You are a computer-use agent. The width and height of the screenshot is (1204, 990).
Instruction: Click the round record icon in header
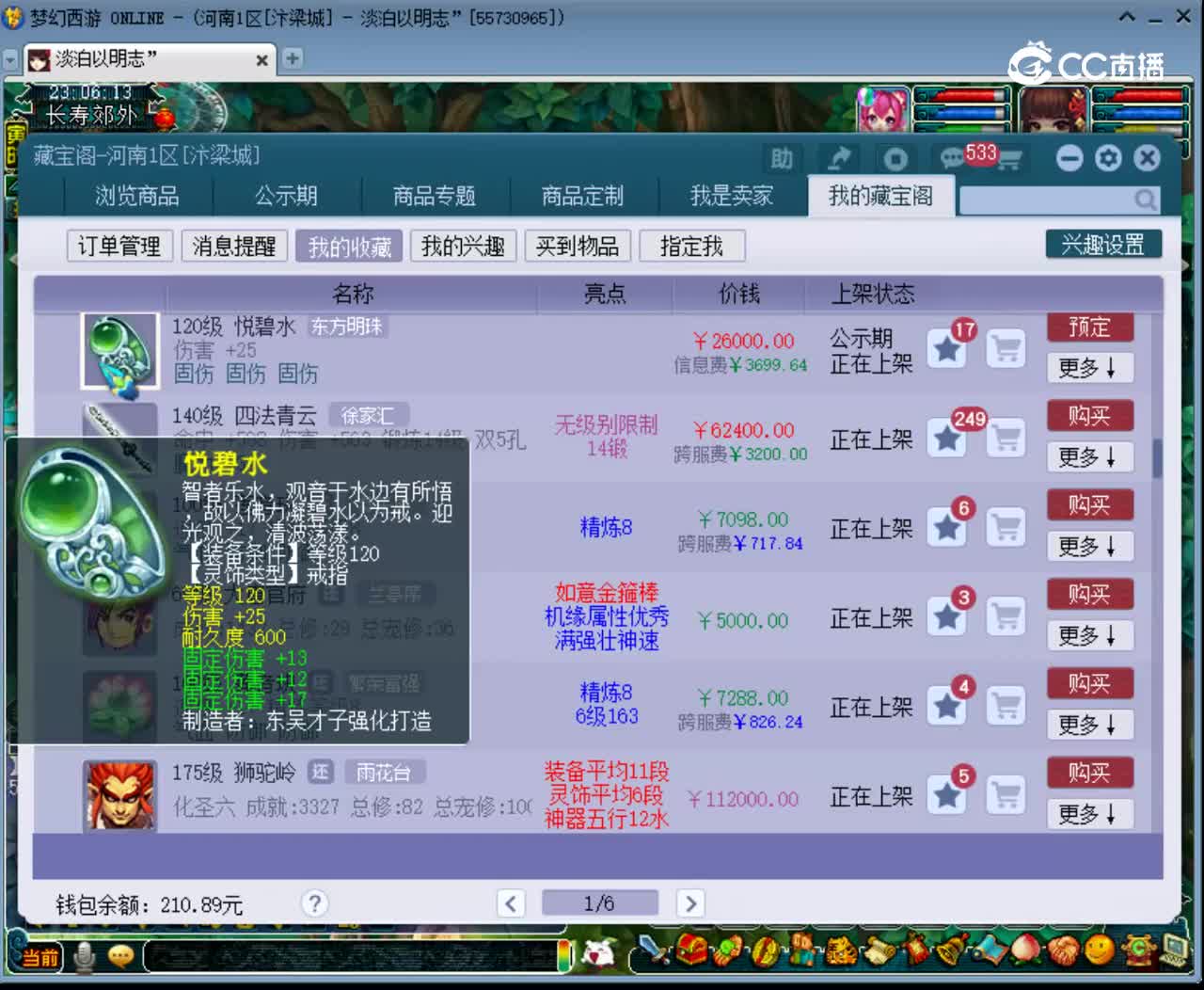click(x=895, y=158)
